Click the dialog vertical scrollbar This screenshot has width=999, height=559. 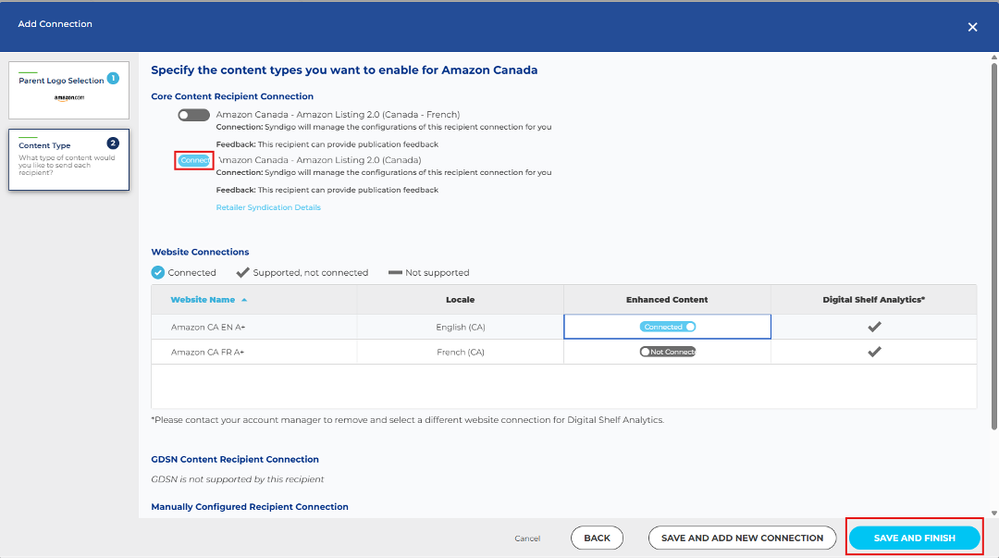[x=994, y=245]
